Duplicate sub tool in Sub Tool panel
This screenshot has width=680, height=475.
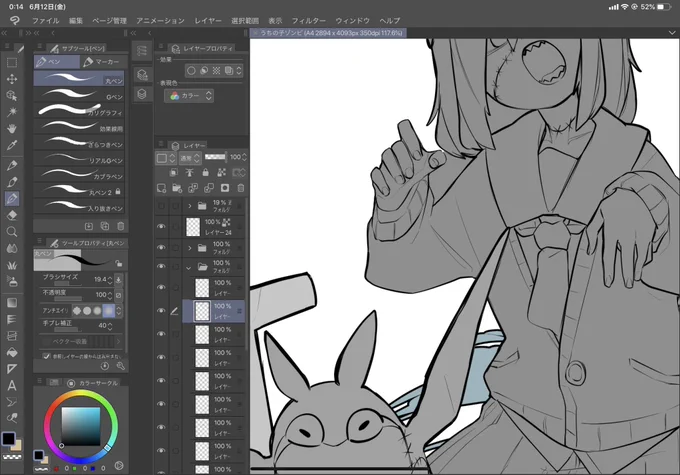tap(105, 226)
